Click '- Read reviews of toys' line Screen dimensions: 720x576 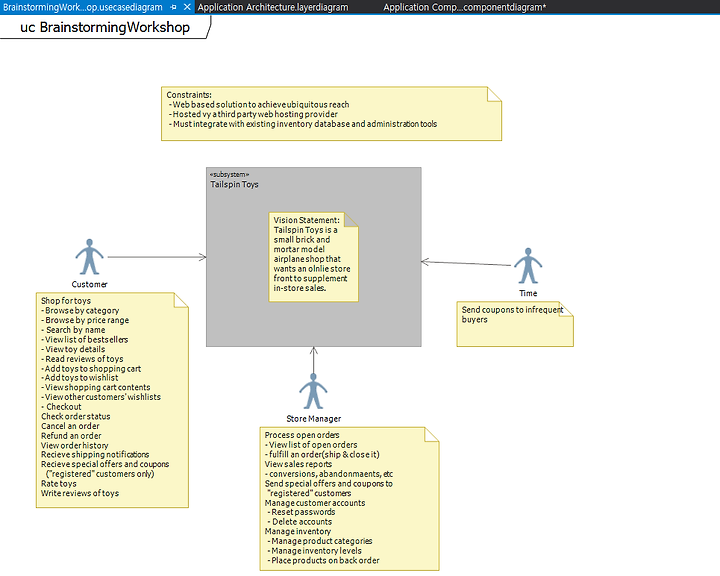(82, 359)
